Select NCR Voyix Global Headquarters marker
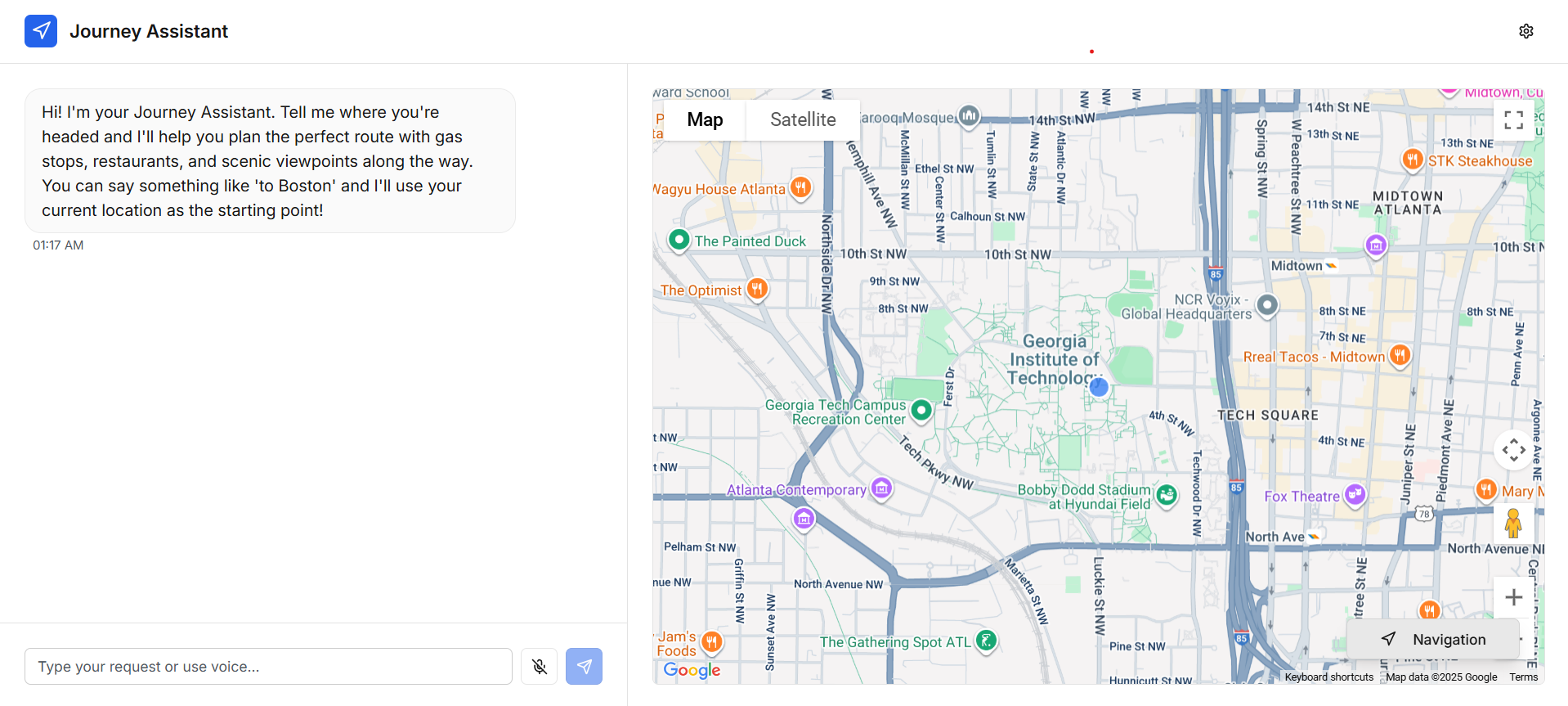The width and height of the screenshot is (1568, 706). point(1266,305)
